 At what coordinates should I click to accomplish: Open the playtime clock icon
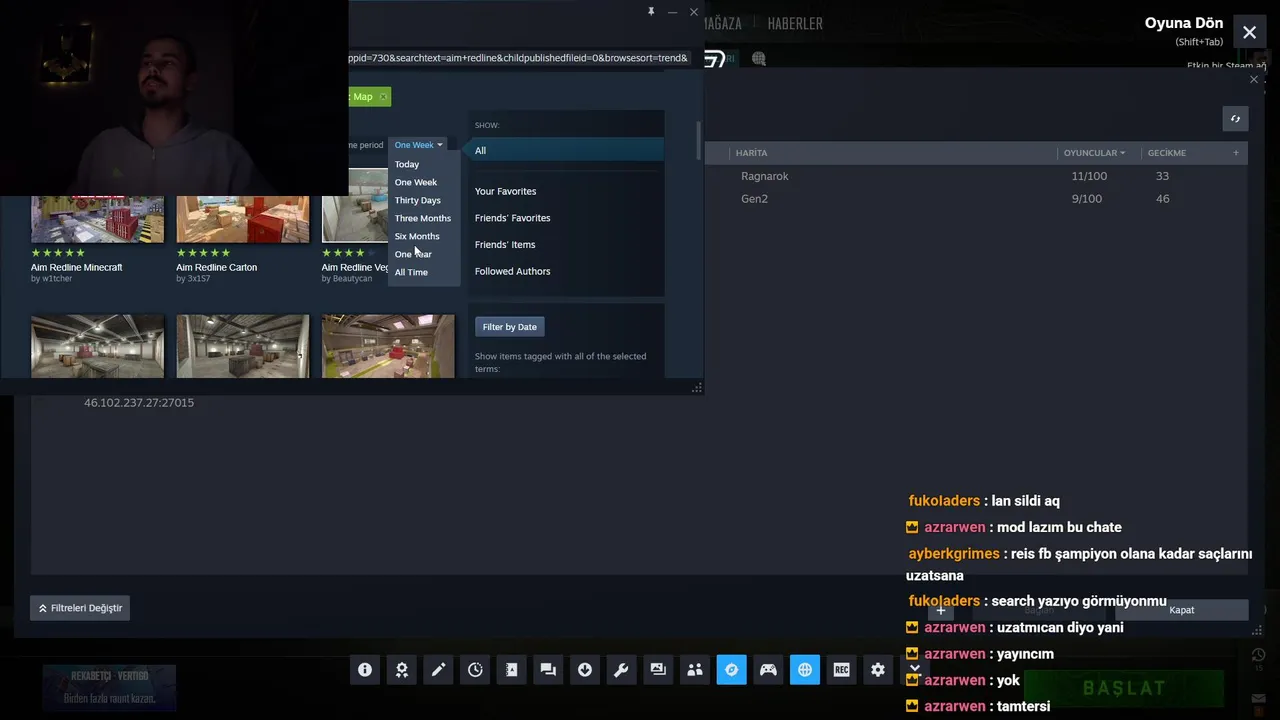(x=475, y=670)
